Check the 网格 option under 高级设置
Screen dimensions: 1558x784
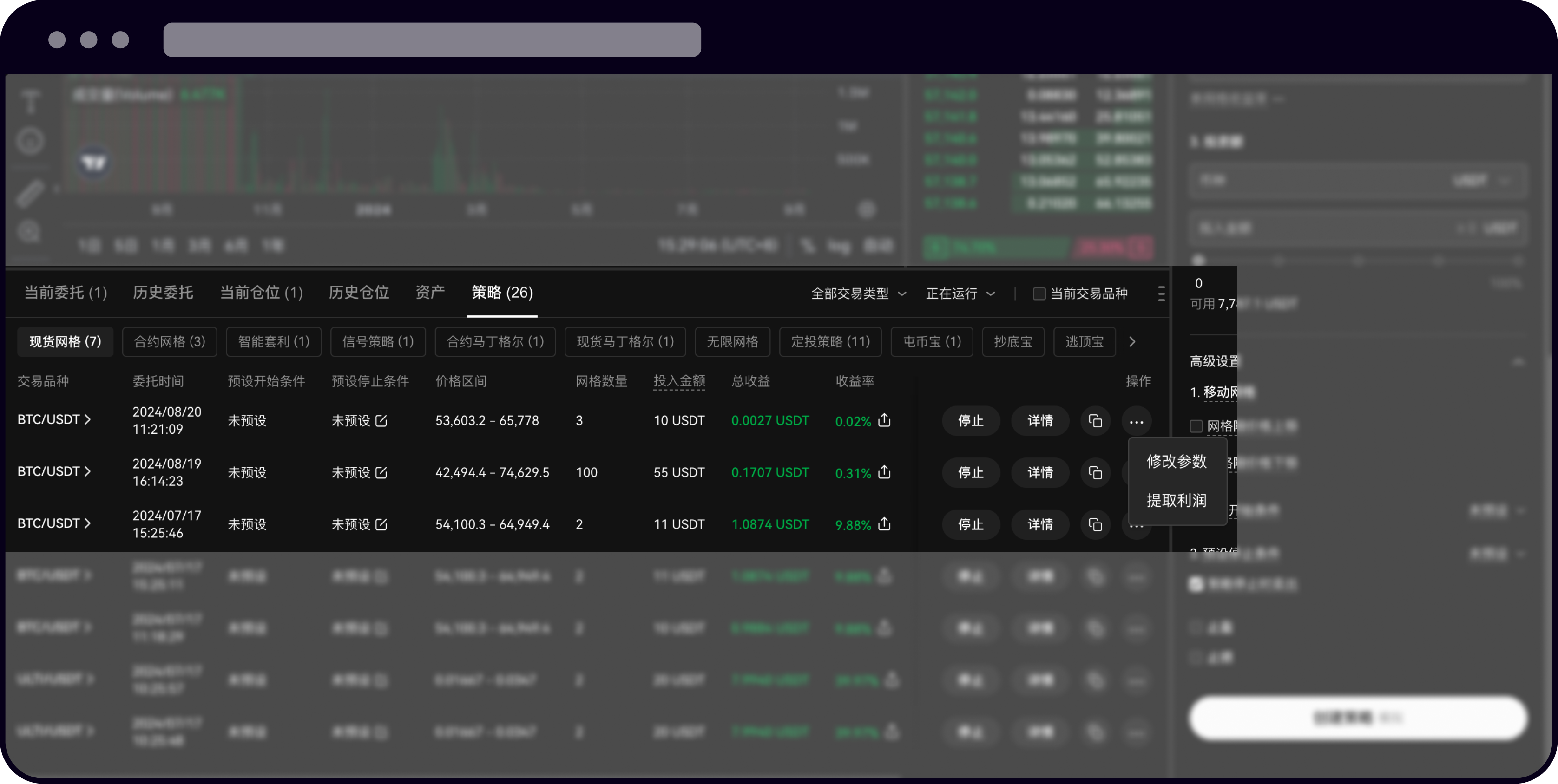(x=1196, y=426)
